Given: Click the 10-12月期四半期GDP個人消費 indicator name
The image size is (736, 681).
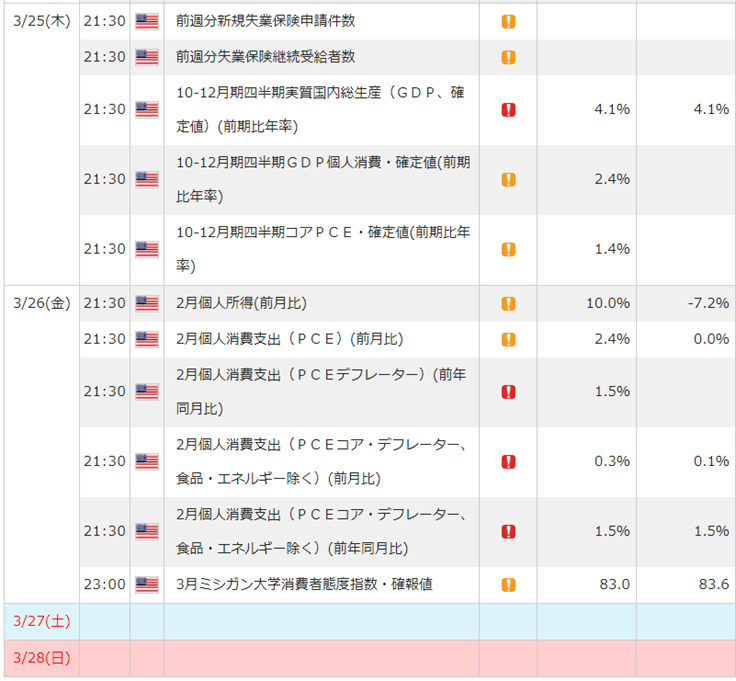Looking at the screenshot, I should (323, 179).
